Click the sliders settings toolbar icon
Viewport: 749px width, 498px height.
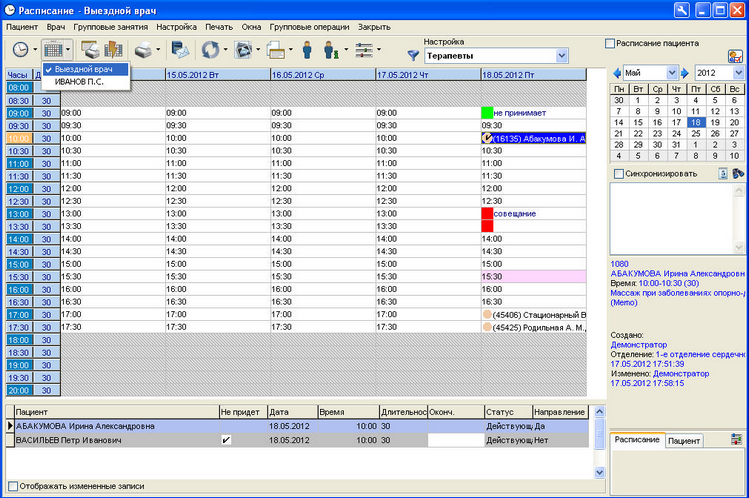(x=364, y=50)
